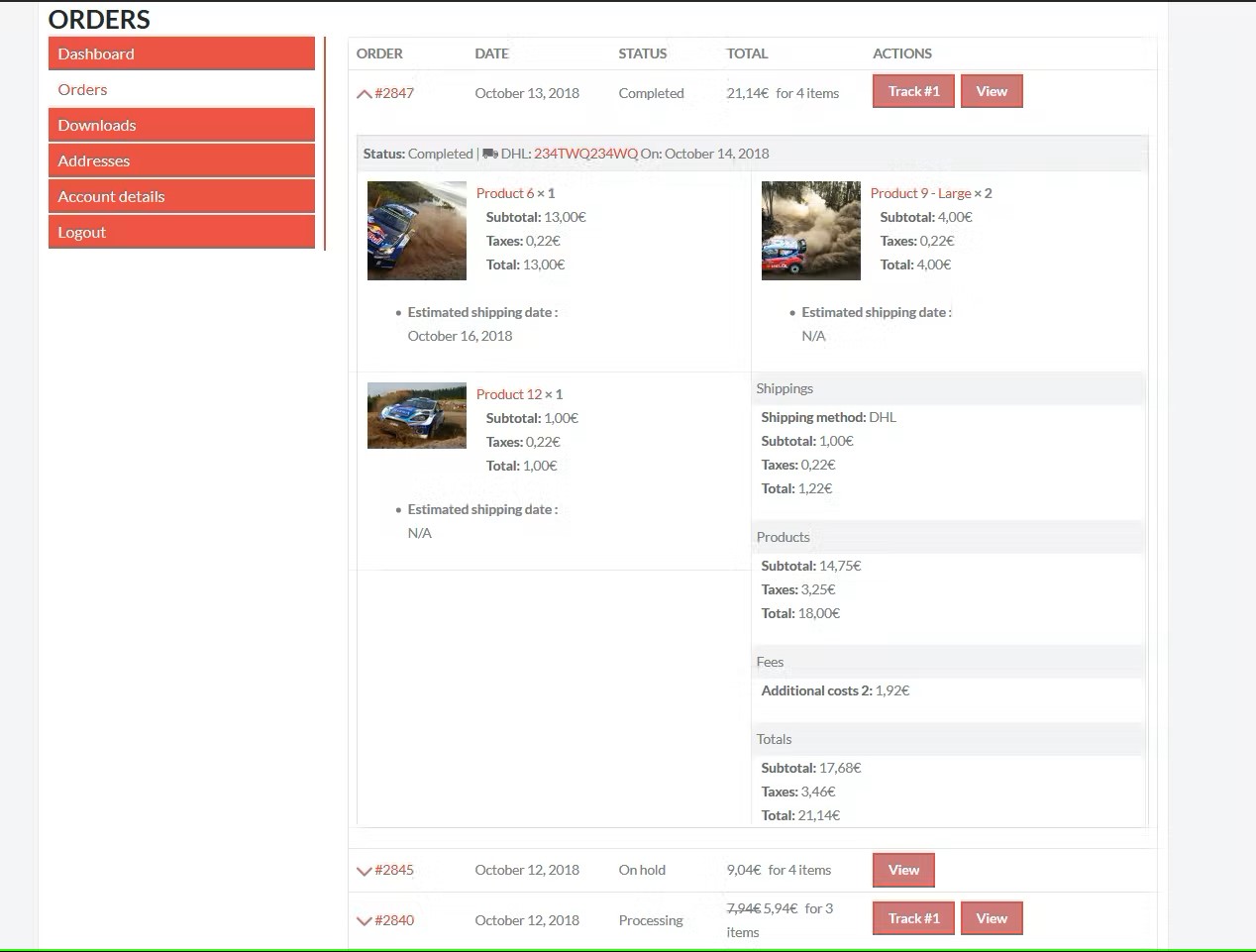Image resolution: width=1256 pixels, height=952 pixels.
Task: Expand order #2840 details chevron
Action: pos(364,921)
